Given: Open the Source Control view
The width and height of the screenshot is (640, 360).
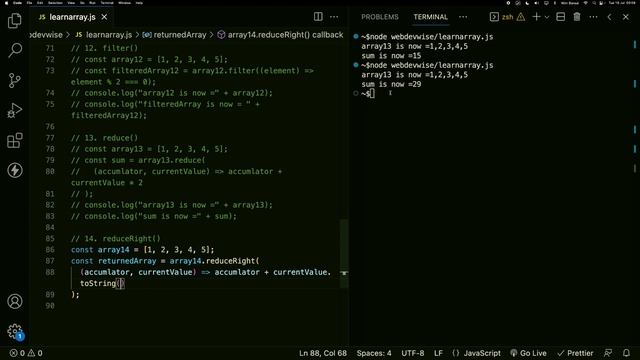Looking at the screenshot, I should pos(15,80).
